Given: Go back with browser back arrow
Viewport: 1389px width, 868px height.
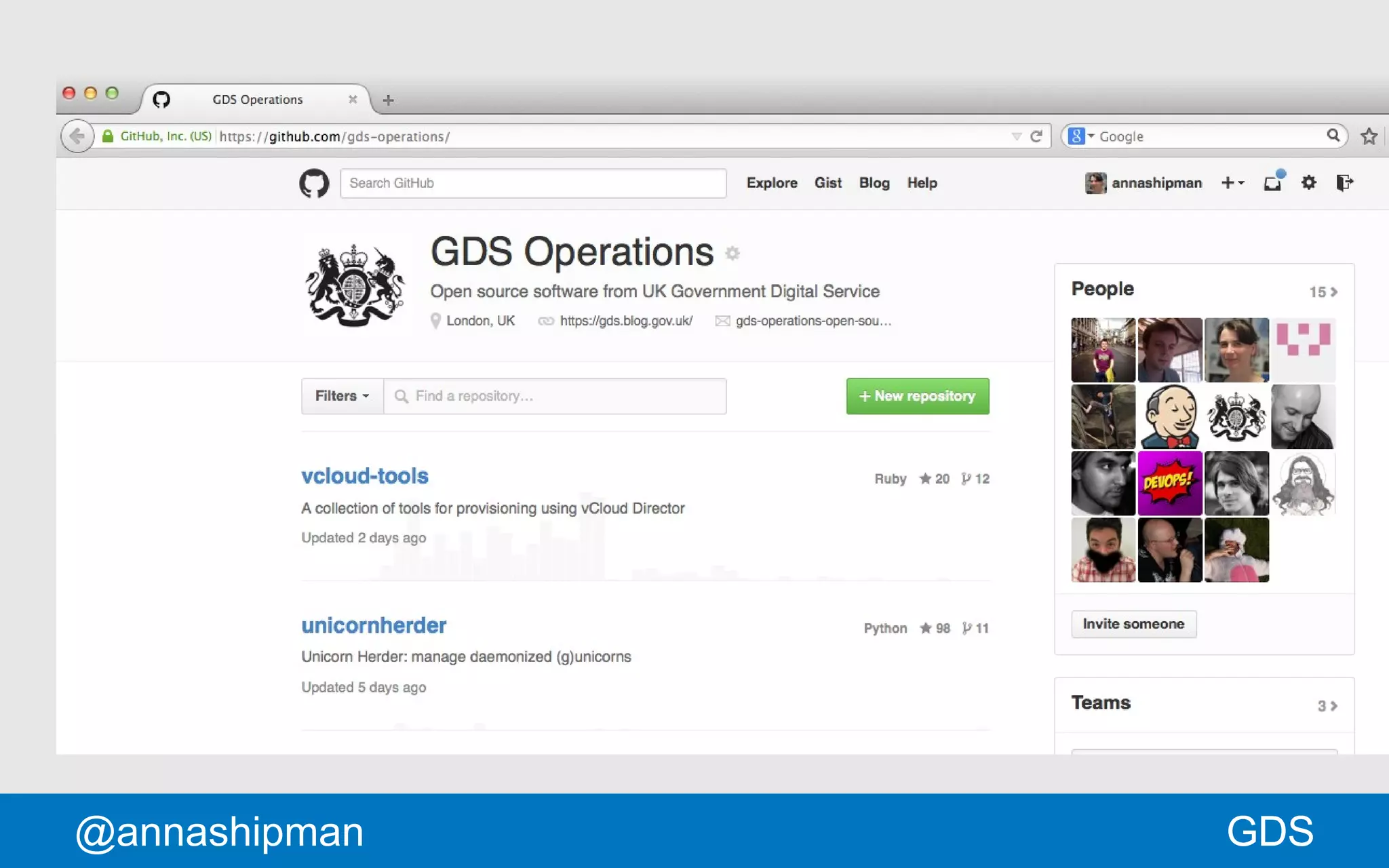Looking at the screenshot, I should (77, 136).
